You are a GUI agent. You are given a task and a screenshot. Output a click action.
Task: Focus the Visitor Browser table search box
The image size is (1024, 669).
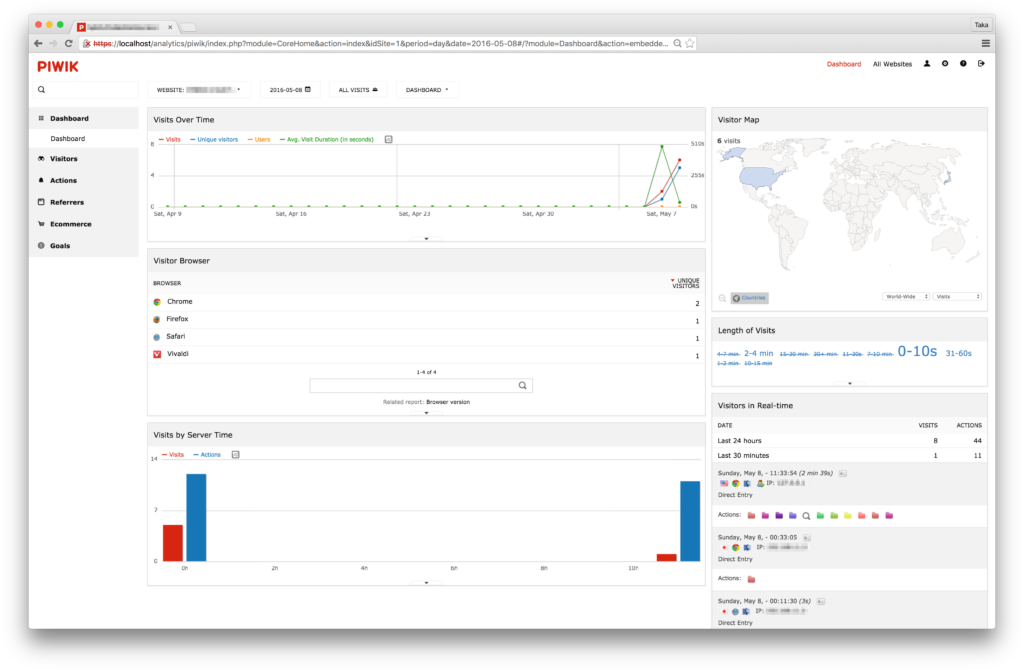tap(421, 385)
